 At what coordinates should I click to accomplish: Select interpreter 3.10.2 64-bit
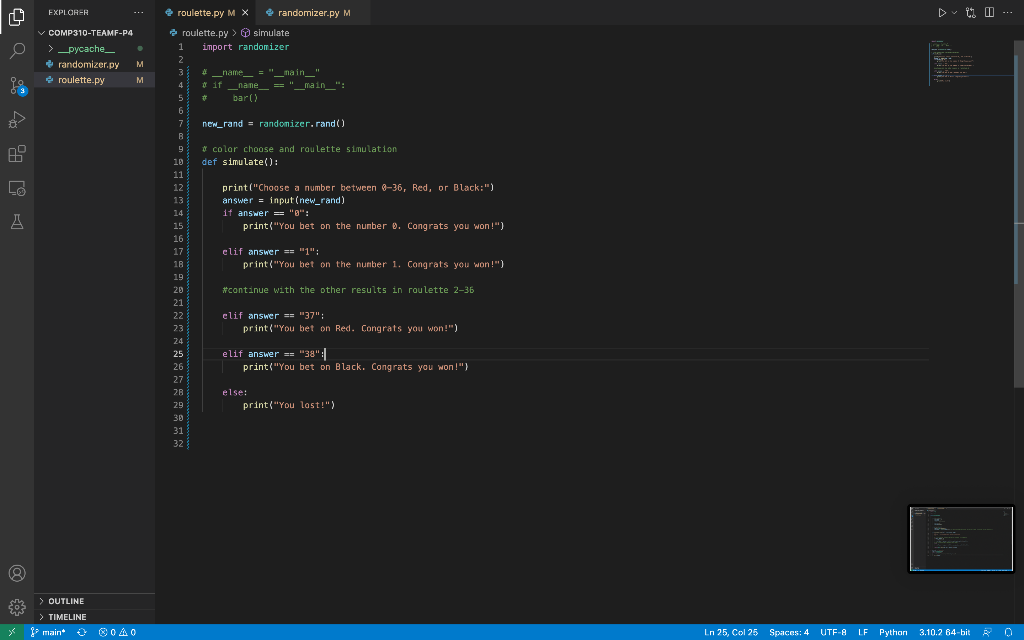pyautogui.click(x=944, y=632)
